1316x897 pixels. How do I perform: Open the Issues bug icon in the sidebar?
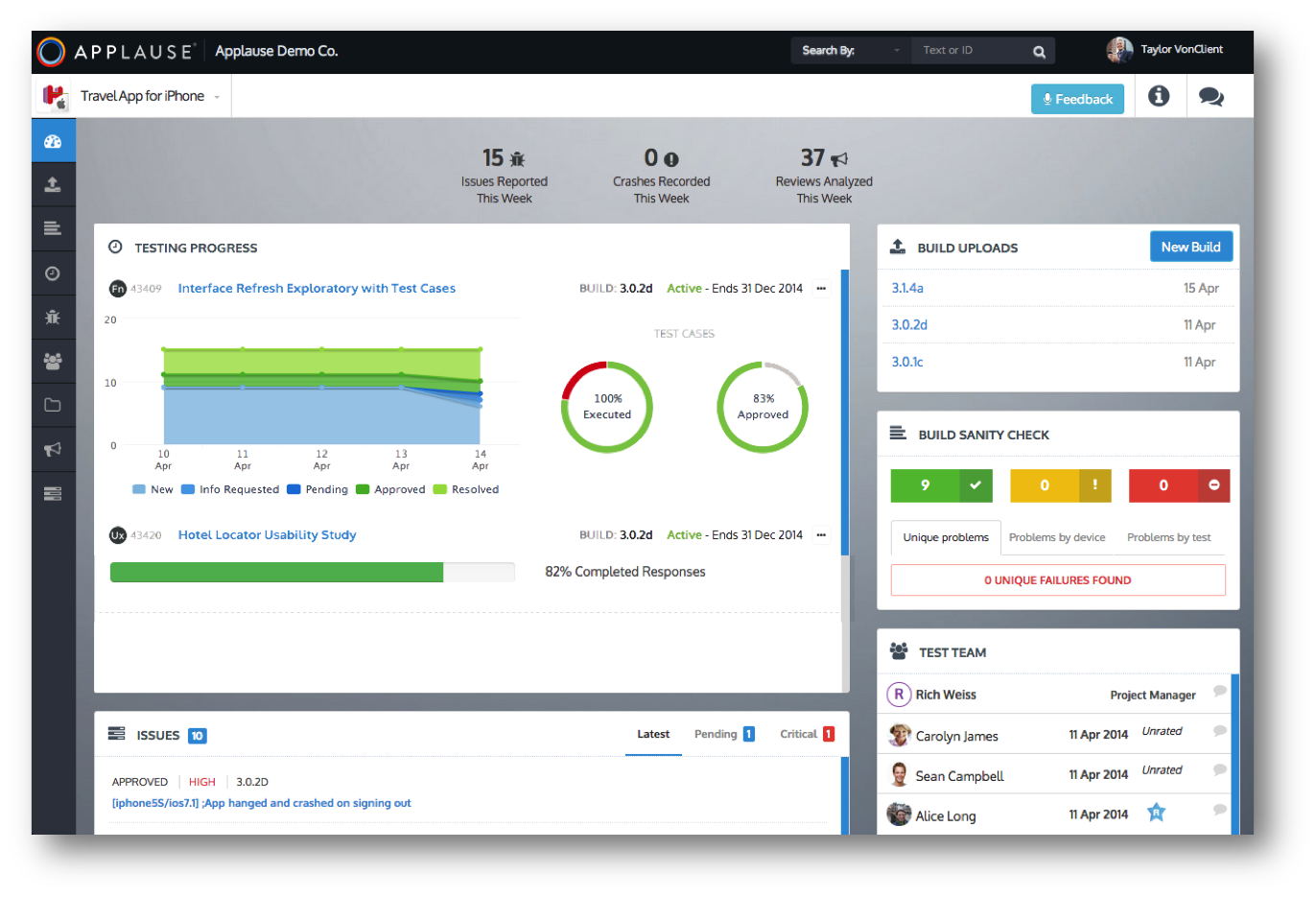pos(53,317)
